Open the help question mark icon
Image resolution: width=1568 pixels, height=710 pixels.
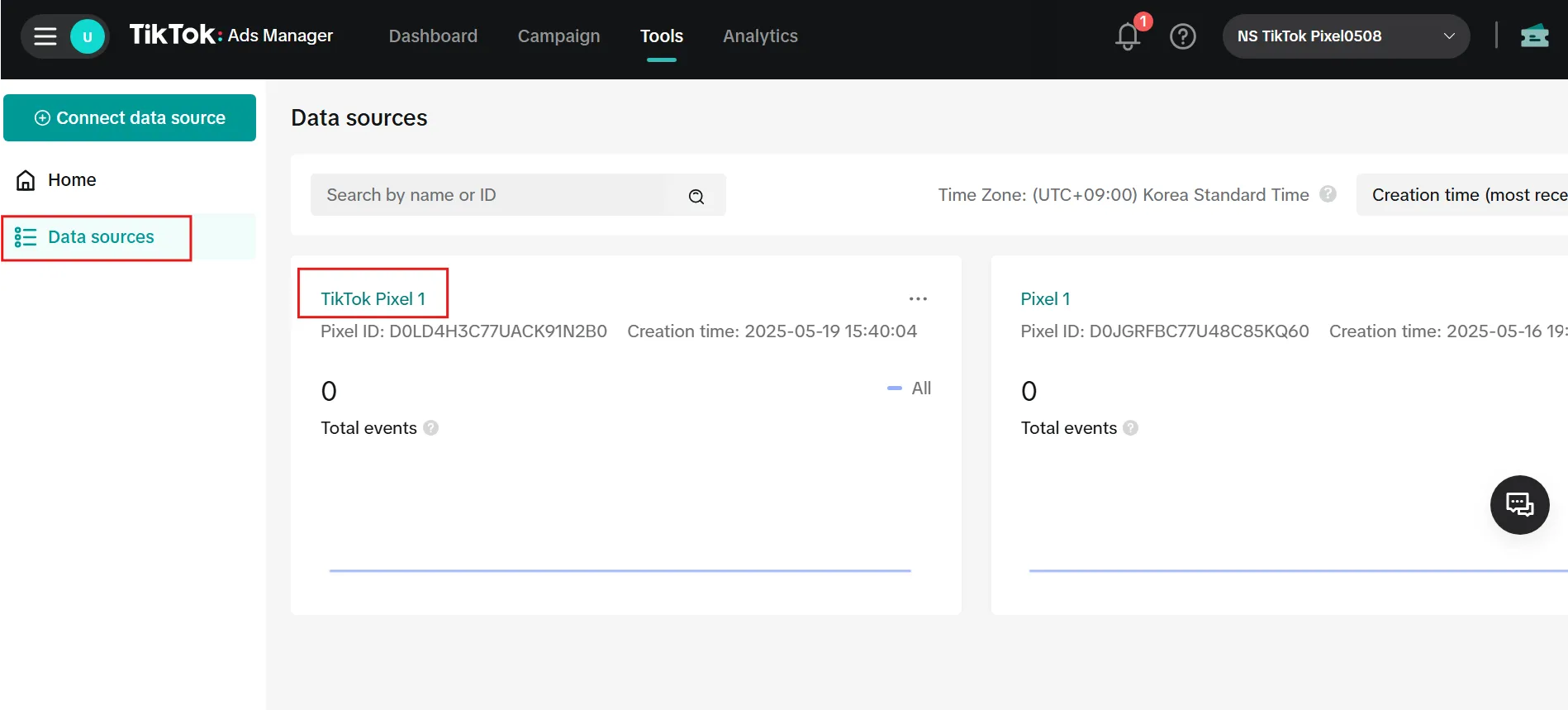coord(1183,36)
